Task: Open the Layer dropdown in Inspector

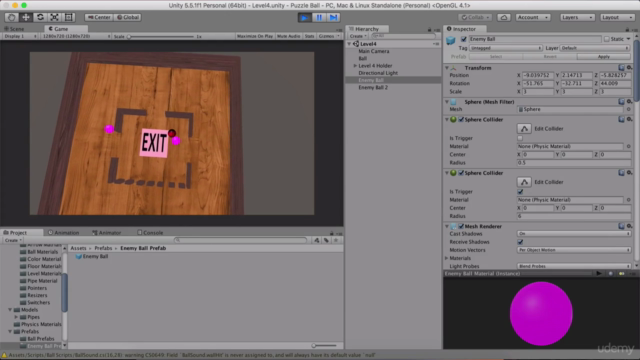Action: click(x=594, y=48)
